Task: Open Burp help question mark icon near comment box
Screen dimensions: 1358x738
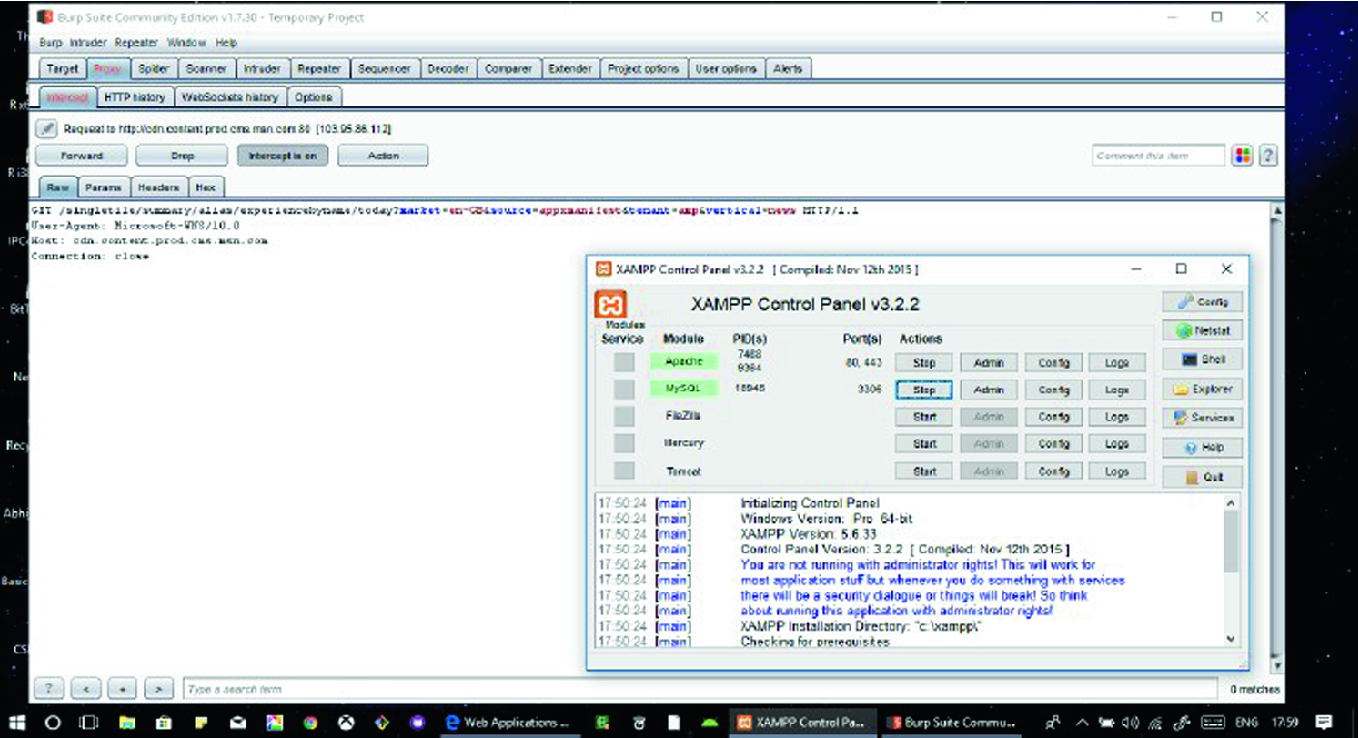Action: [x=1268, y=156]
